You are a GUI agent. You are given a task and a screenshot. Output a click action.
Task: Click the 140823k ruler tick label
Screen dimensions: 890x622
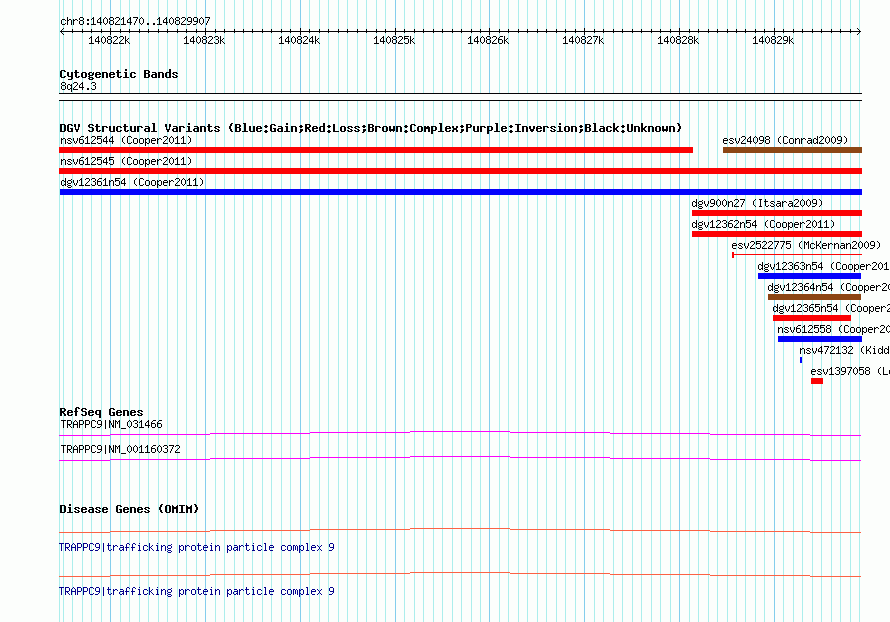coord(204,41)
